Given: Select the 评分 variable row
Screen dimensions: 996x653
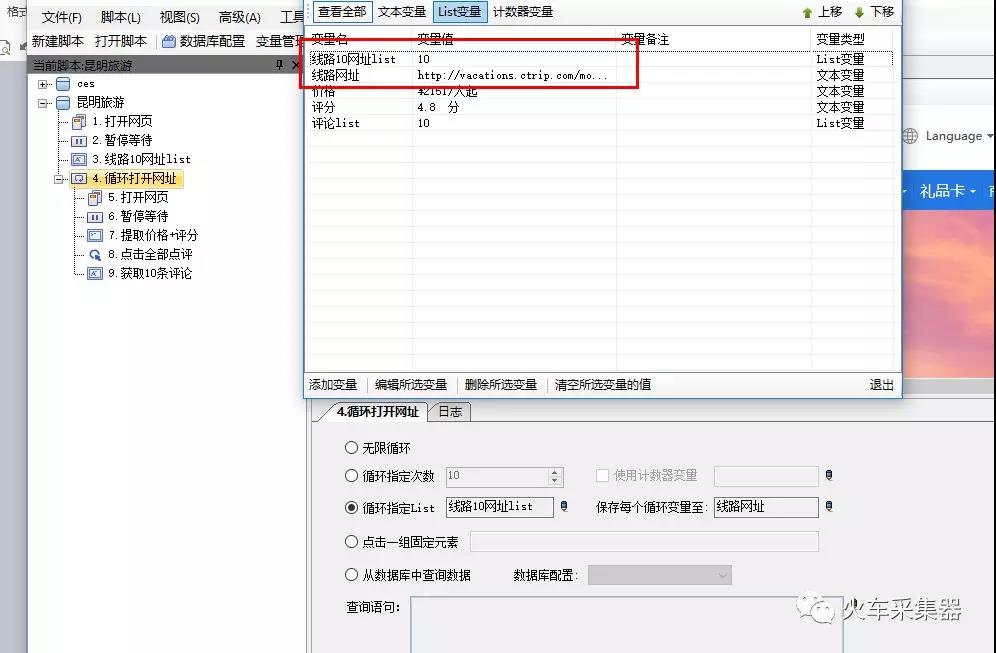Looking at the screenshot, I should point(601,107).
